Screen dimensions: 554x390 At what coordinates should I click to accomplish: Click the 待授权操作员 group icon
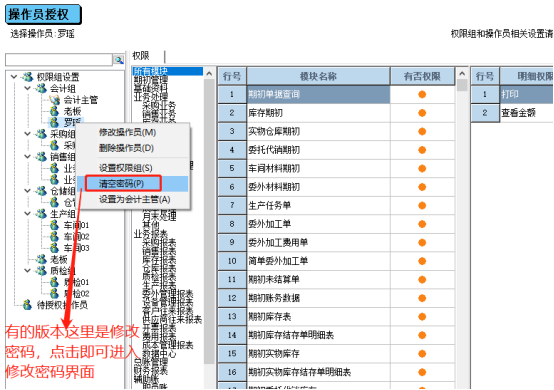coord(28,305)
